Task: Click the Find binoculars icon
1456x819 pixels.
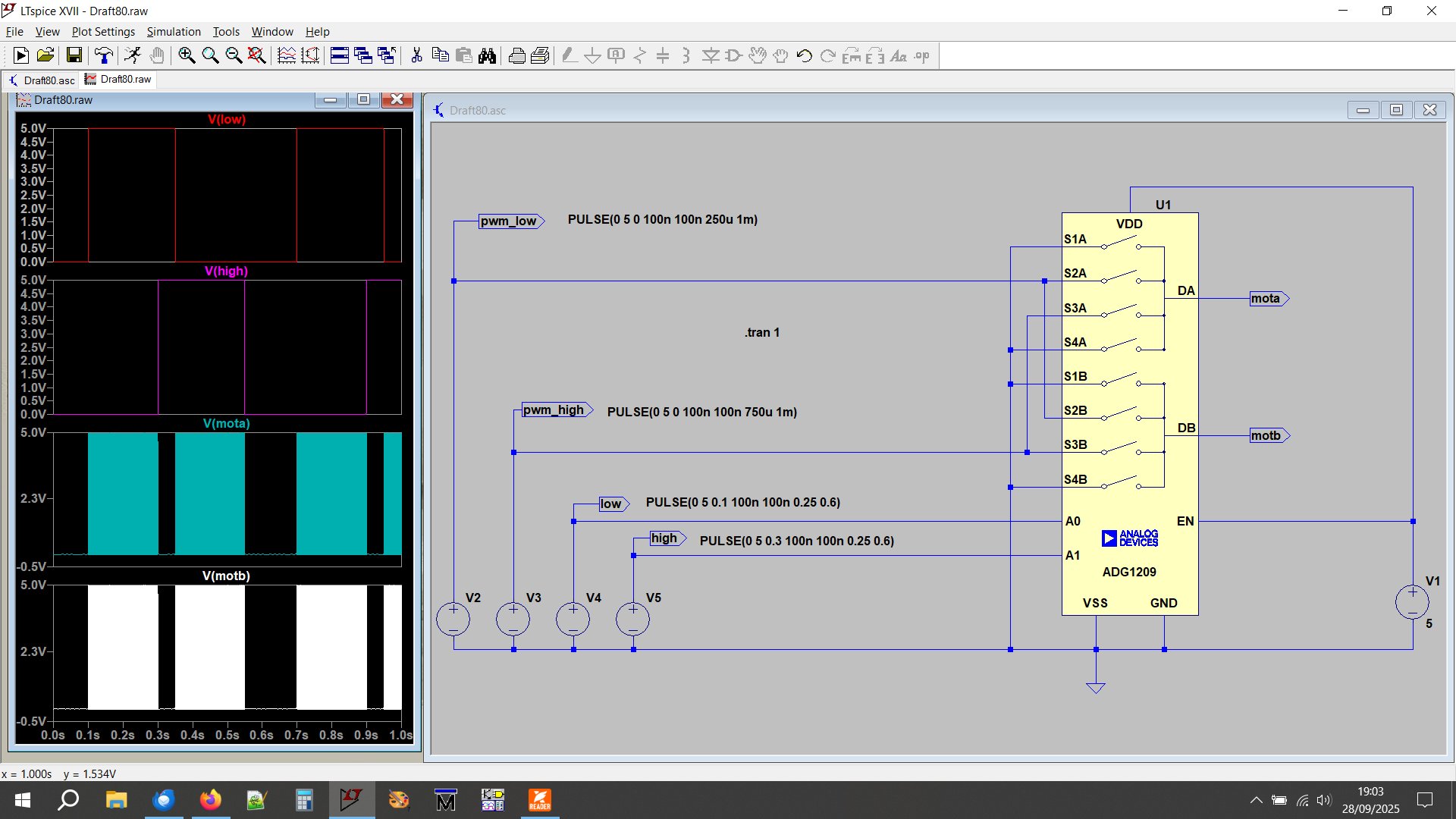Action: click(x=488, y=55)
